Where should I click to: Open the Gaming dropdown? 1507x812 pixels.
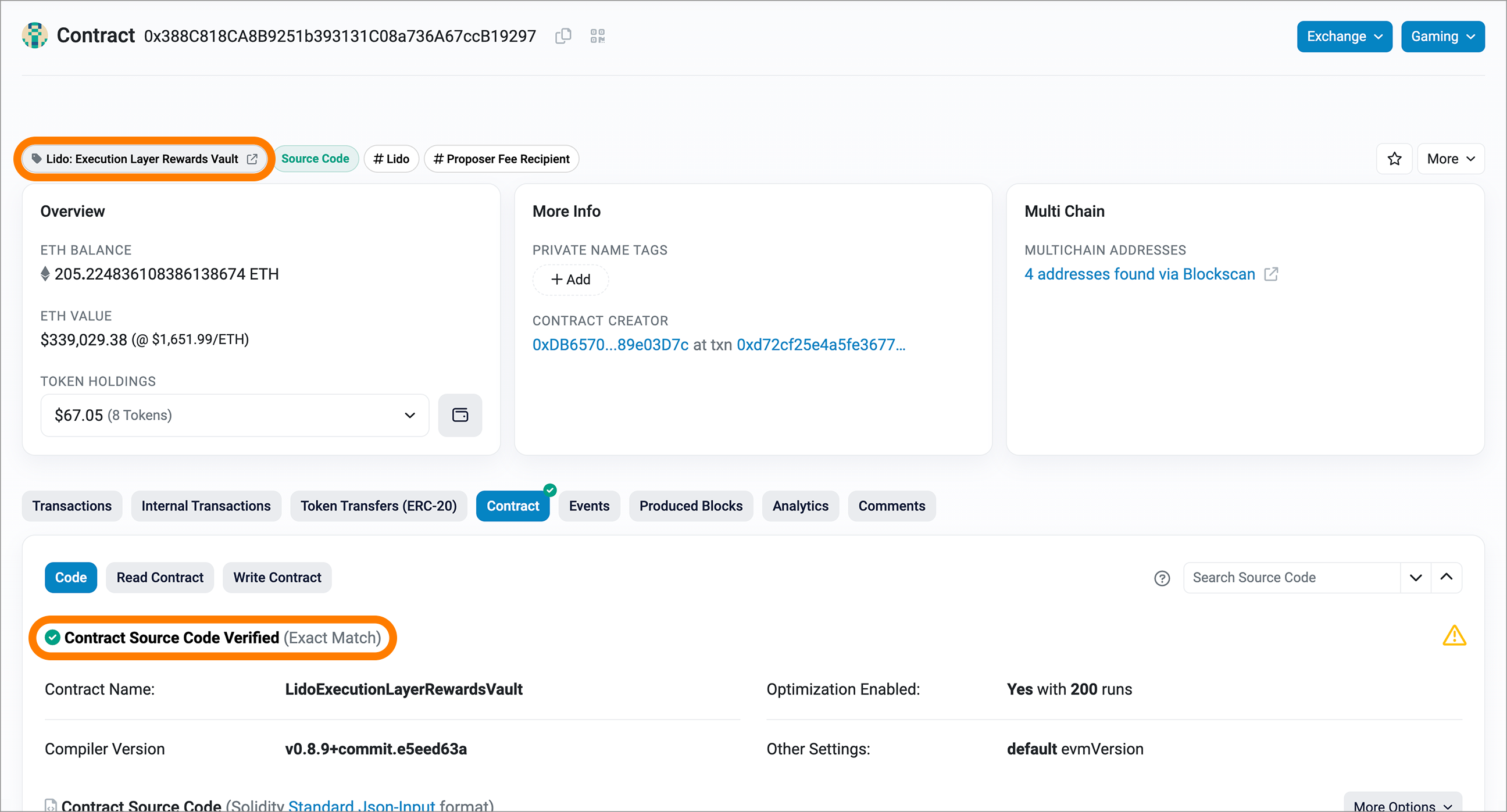1442,37
